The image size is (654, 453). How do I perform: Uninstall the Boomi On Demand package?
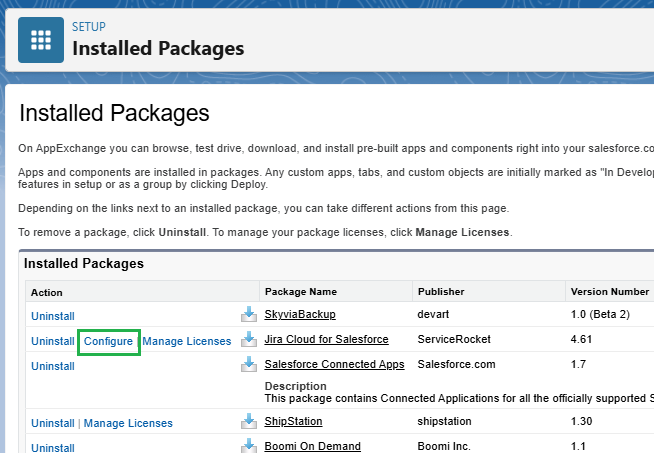(x=52, y=447)
